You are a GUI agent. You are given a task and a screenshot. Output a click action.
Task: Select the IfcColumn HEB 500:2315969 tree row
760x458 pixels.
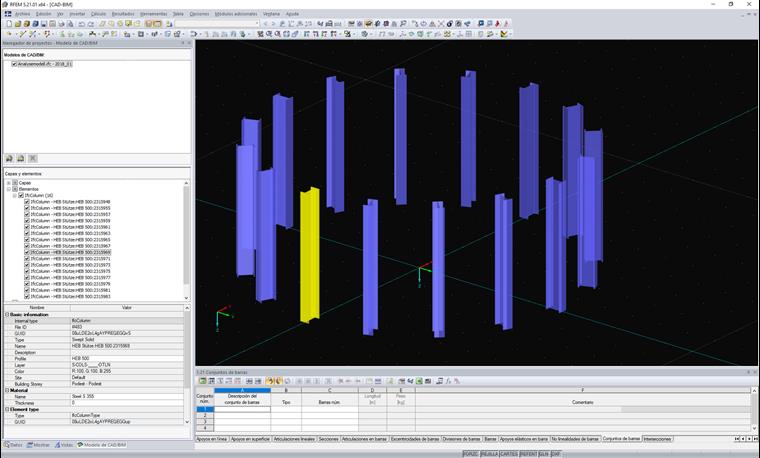point(70,252)
